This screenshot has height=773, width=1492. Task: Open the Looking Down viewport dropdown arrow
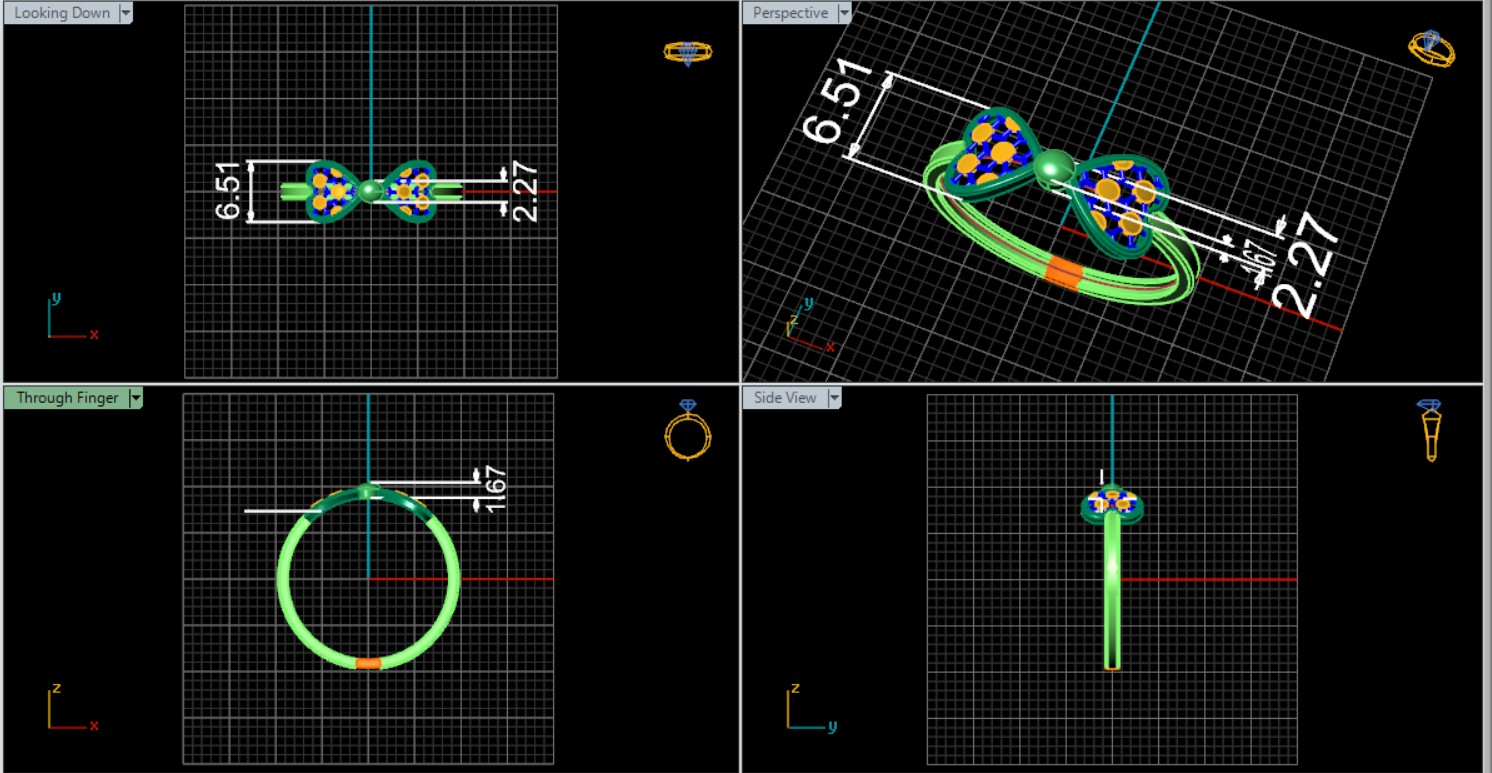[125, 13]
